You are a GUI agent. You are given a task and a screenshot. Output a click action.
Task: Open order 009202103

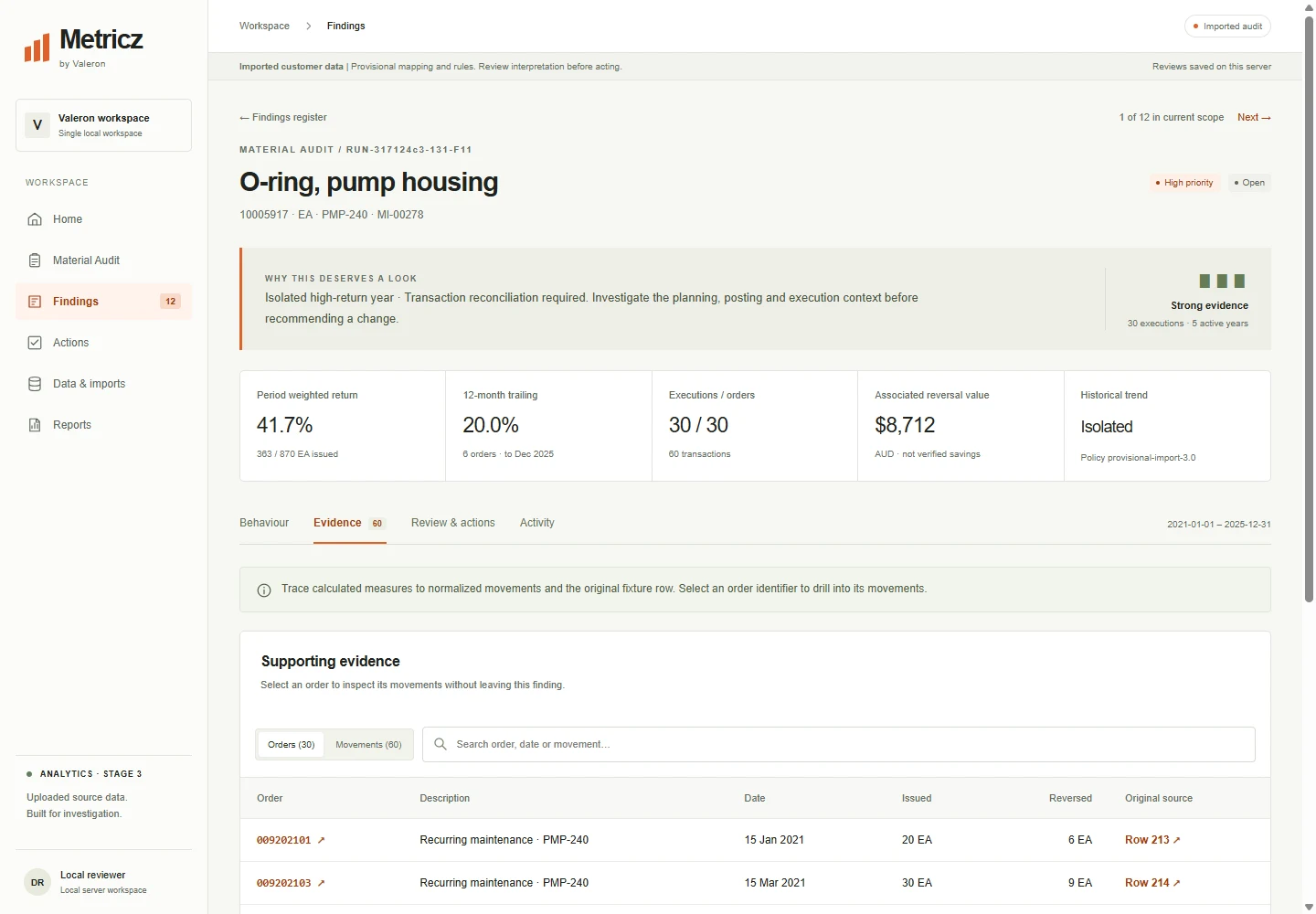coord(291,883)
